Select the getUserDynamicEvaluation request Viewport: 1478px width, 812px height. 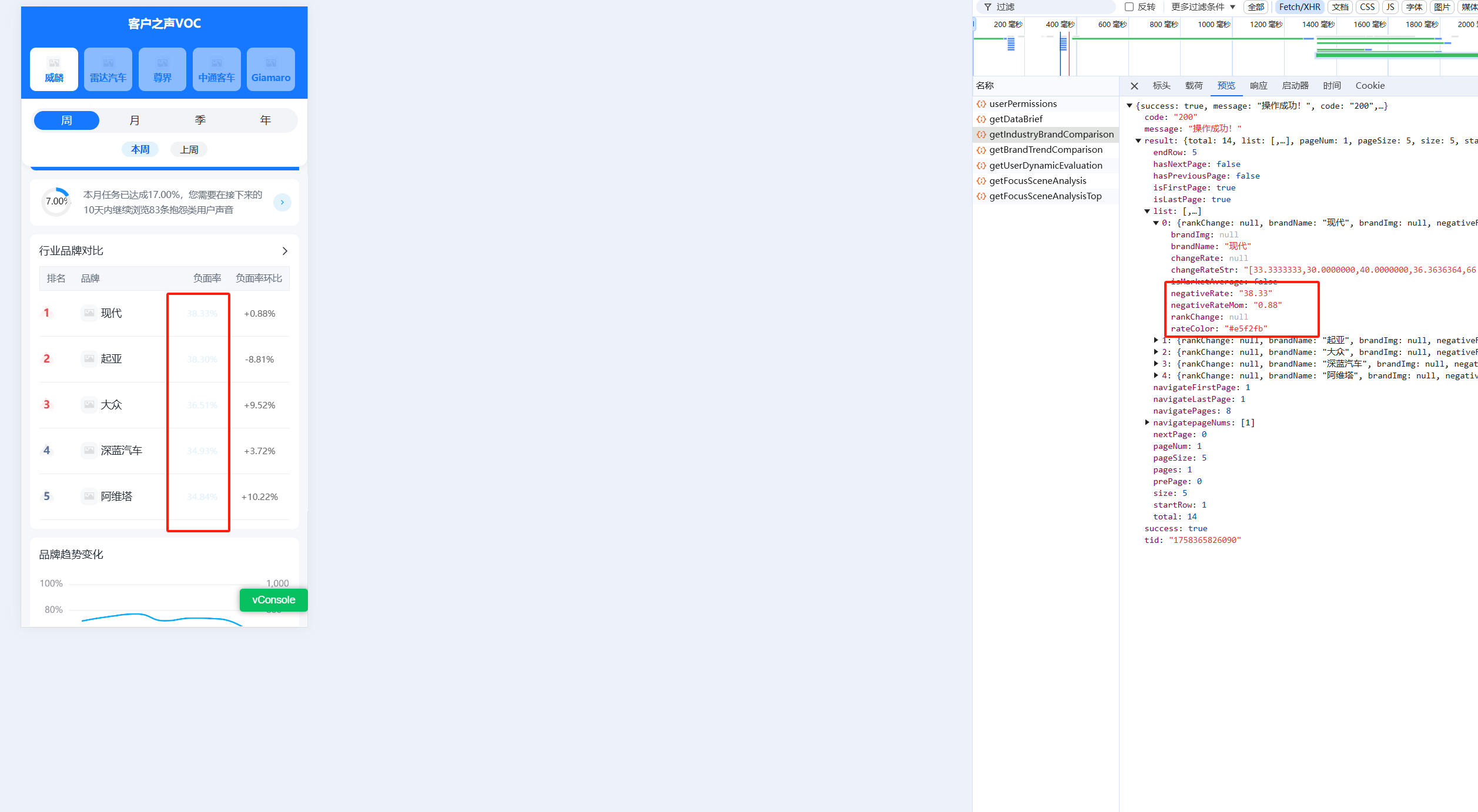(1046, 166)
